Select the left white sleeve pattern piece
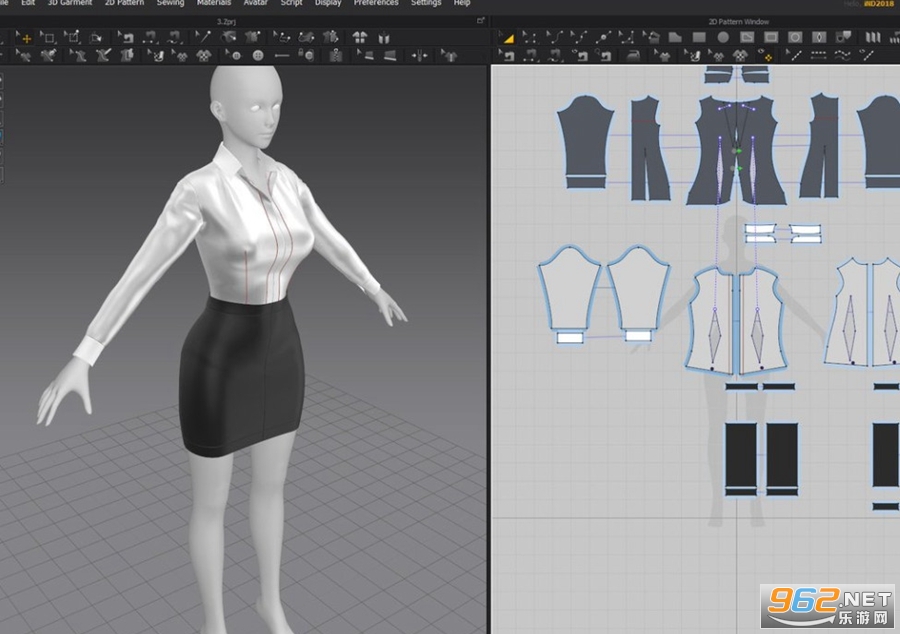Screen dimensions: 900x634 click(569, 289)
